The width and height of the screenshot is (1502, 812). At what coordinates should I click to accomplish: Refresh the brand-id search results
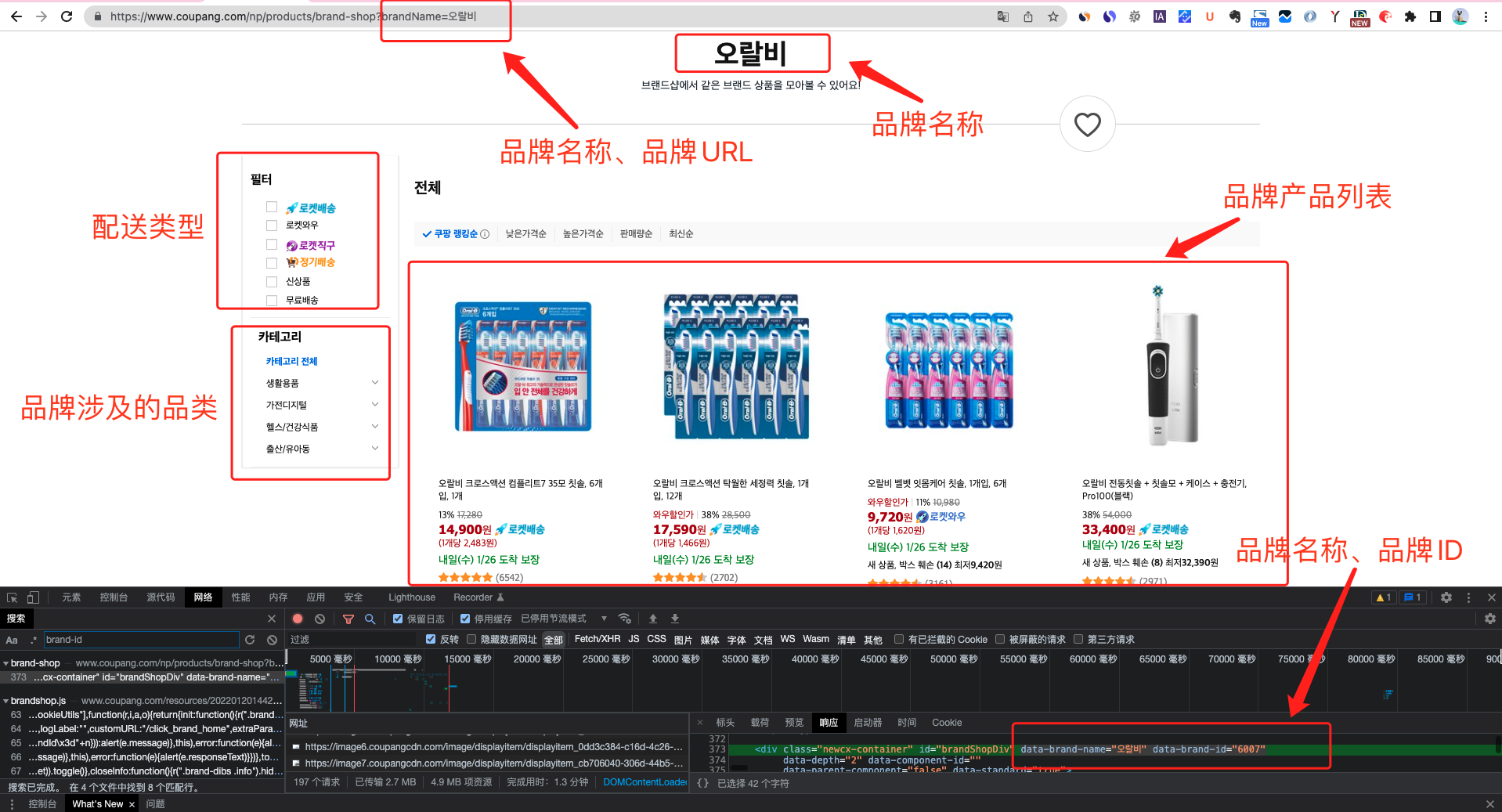[x=250, y=640]
